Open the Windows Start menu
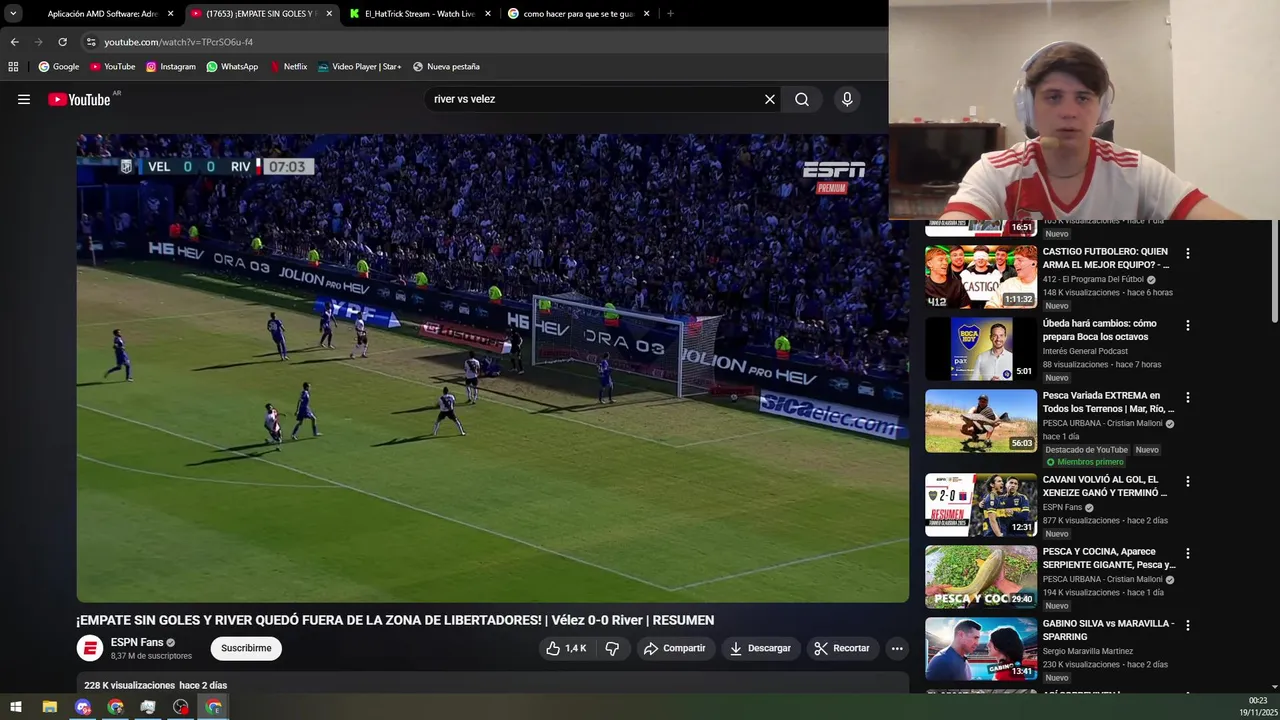 click(x=16, y=707)
